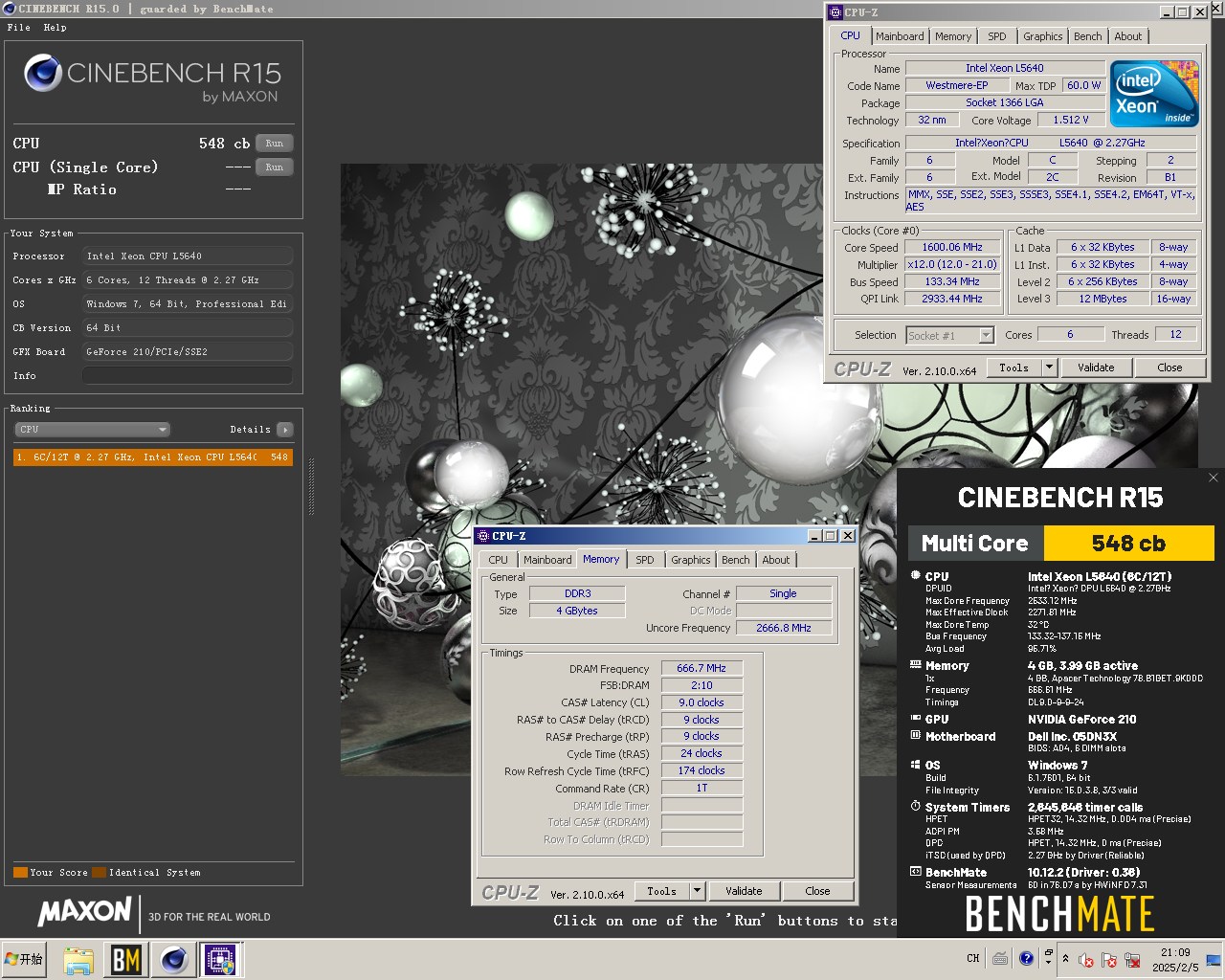Click the Show Desktop button

(1214, 960)
